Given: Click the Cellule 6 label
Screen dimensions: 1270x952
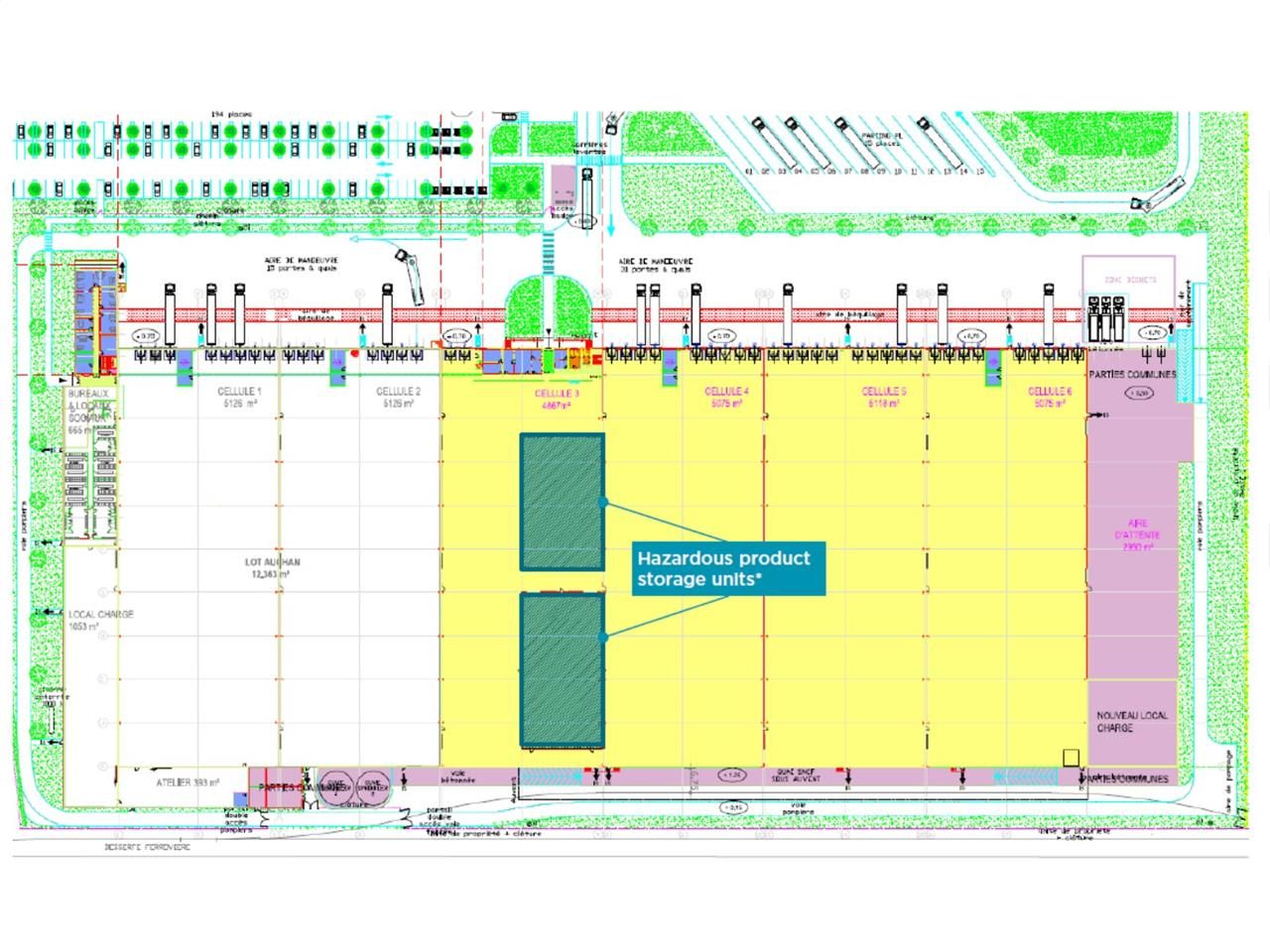Looking at the screenshot, I should (1049, 398).
